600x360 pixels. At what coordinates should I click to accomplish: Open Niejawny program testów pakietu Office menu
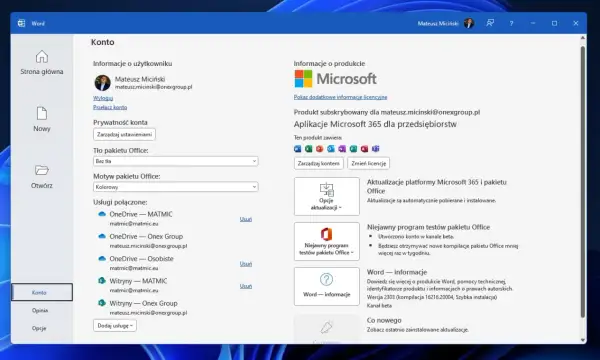(327, 241)
